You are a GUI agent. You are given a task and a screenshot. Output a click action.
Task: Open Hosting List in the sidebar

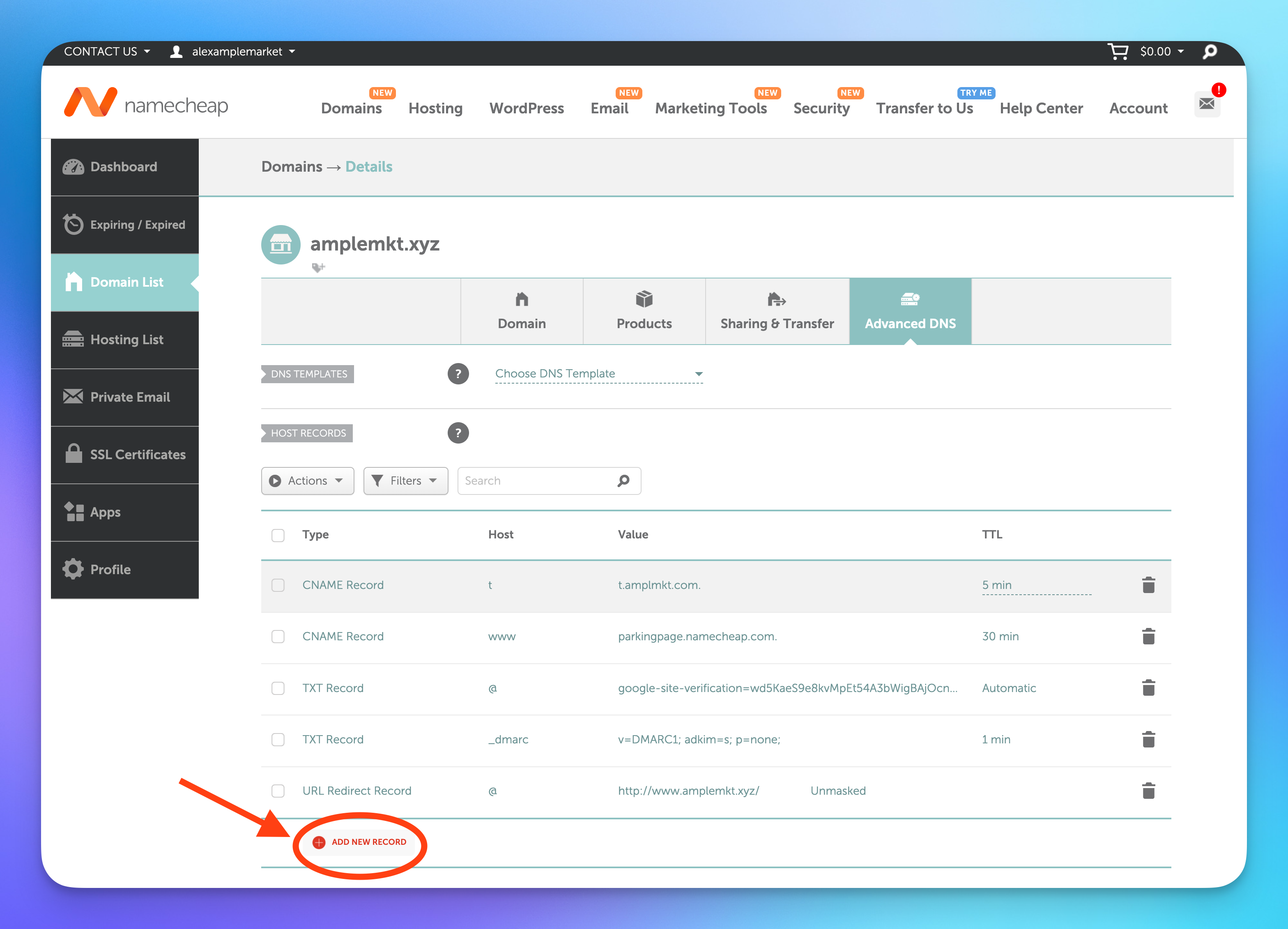126,340
